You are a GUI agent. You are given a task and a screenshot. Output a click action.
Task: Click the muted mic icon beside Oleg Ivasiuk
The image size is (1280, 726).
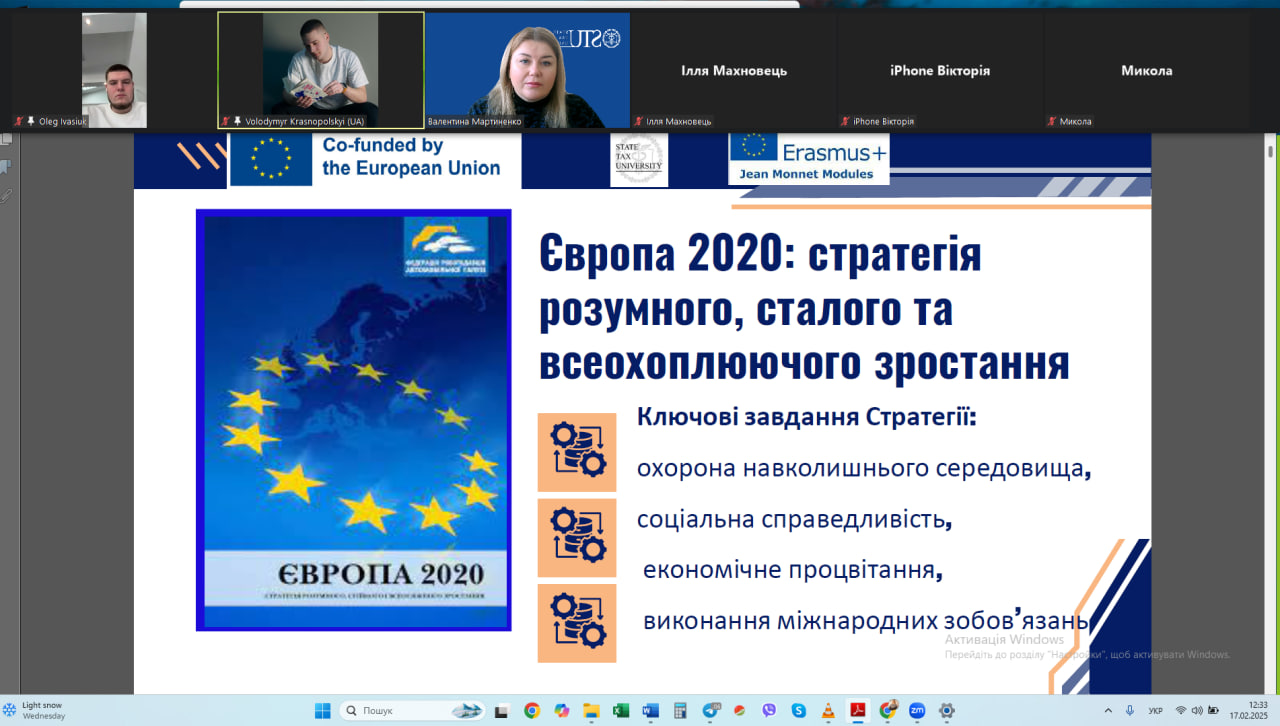19,121
